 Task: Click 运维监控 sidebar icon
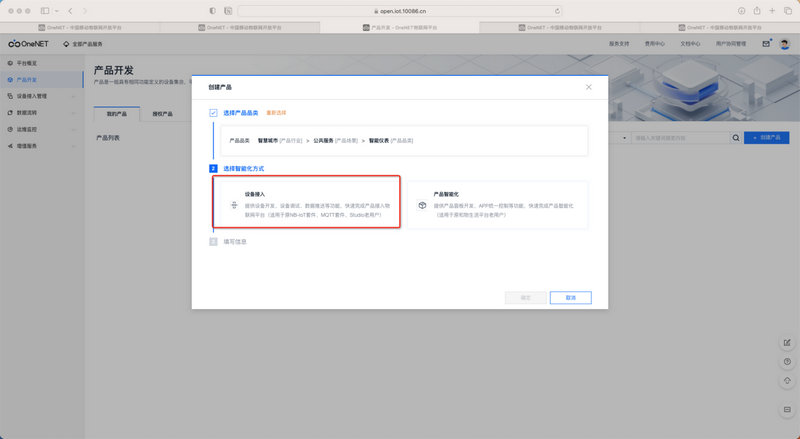pos(10,129)
